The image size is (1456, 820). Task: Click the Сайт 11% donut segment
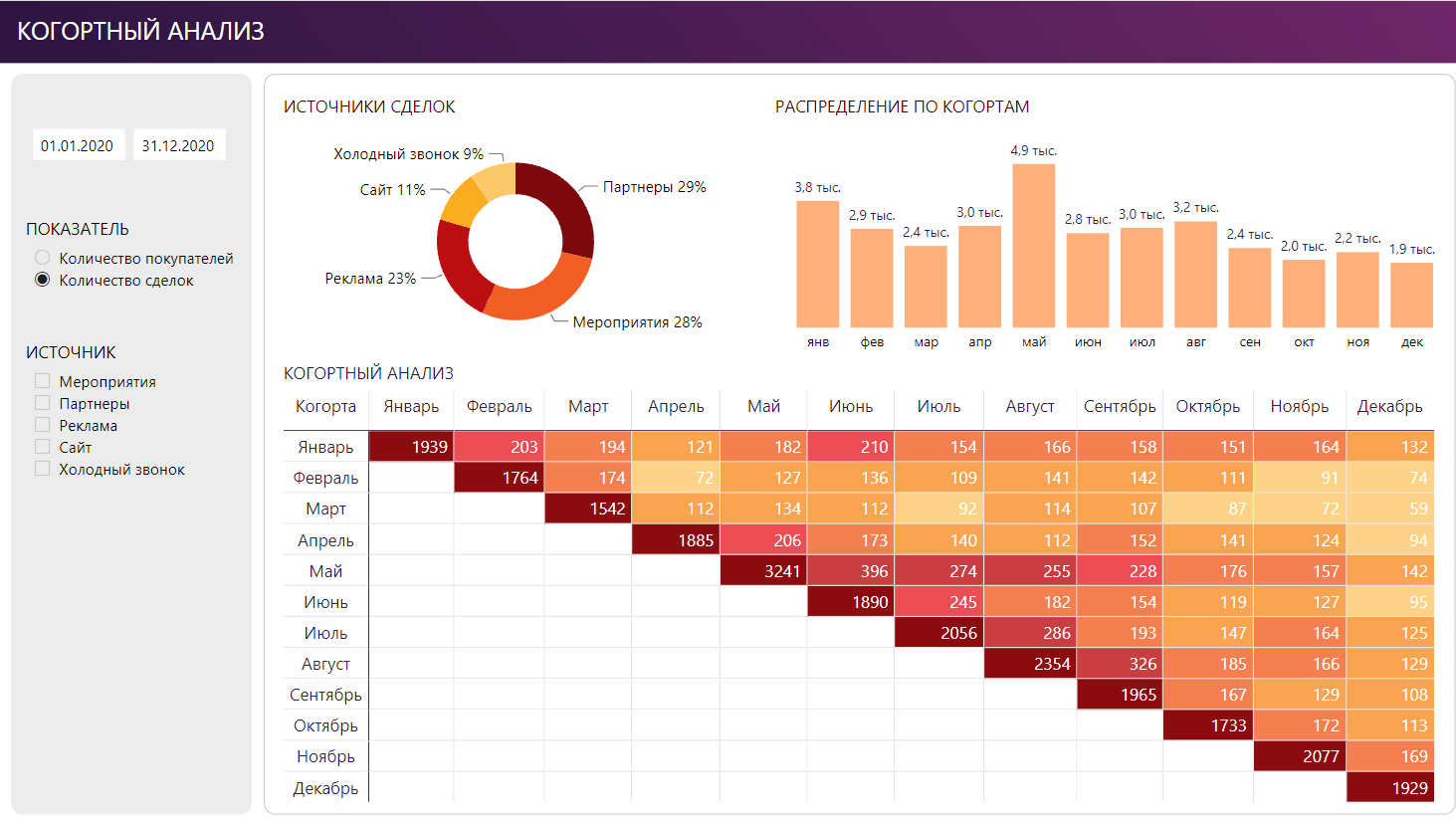(464, 202)
